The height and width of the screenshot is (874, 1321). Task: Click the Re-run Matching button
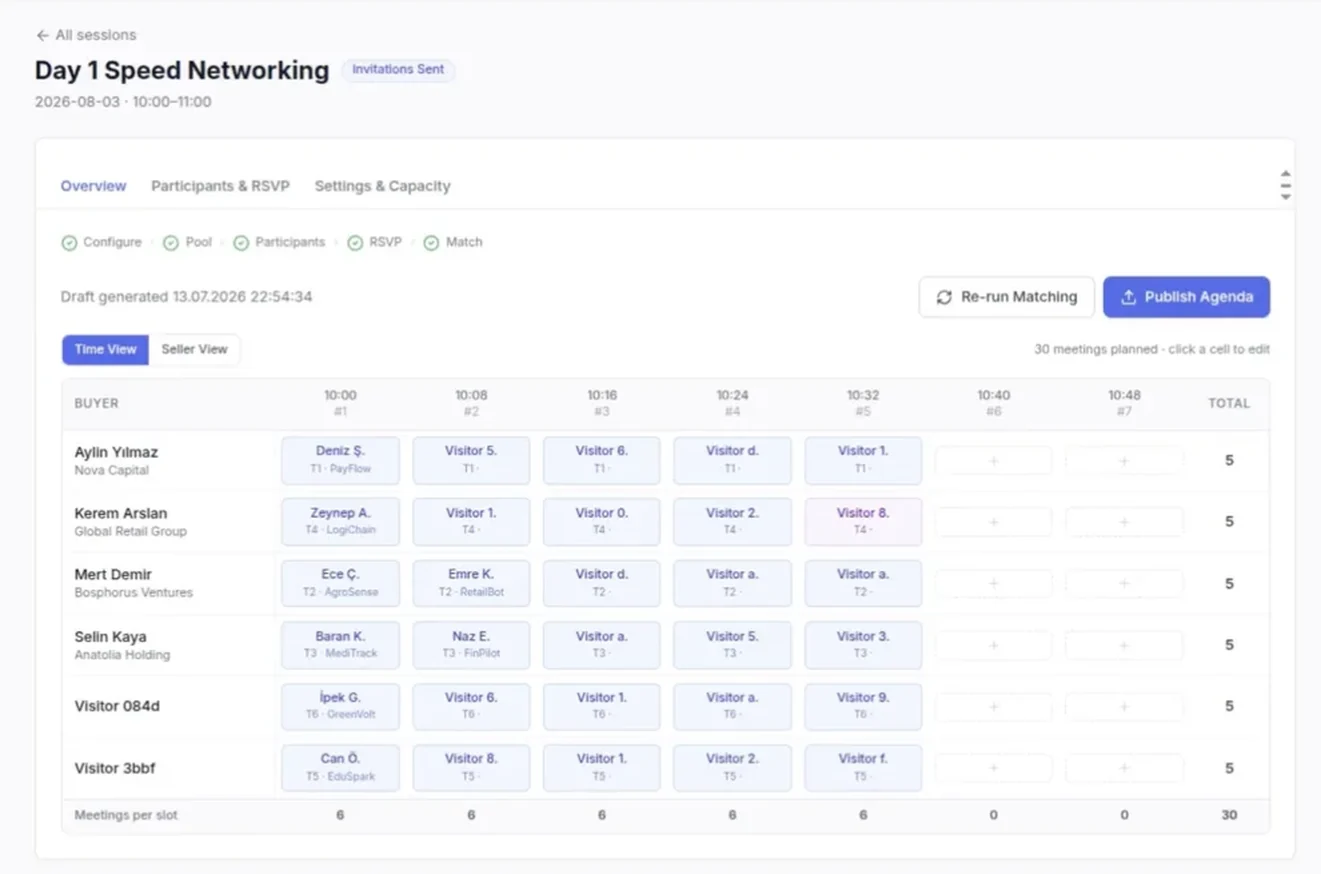1006,297
